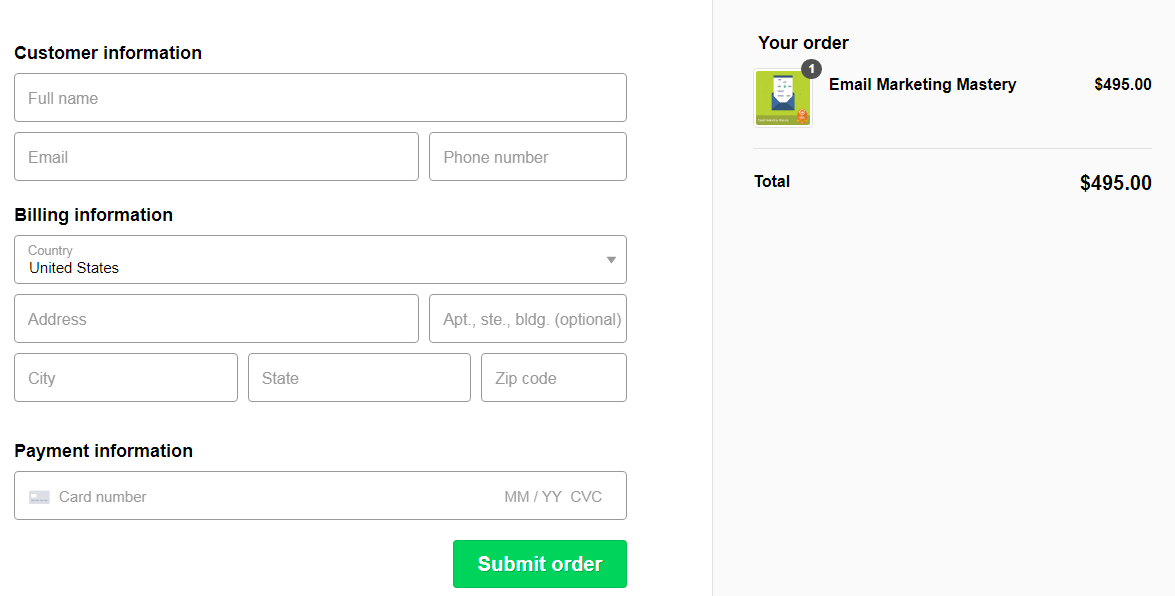The height and width of the screenshot is (596, 1175).
Task: Click the quantity badge on product image
Action: 811,69
